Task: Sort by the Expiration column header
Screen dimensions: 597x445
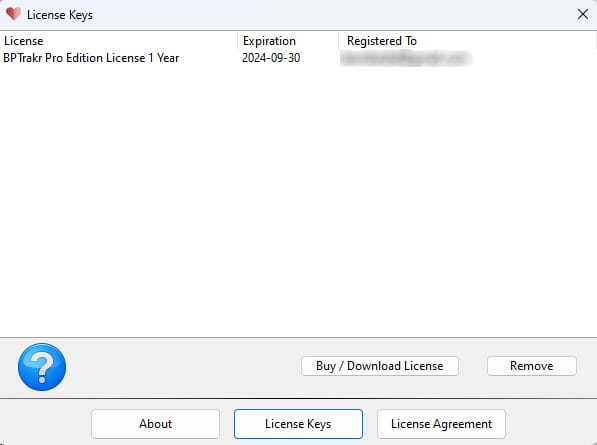Action: pyautogui.click(x=288, y=41)
